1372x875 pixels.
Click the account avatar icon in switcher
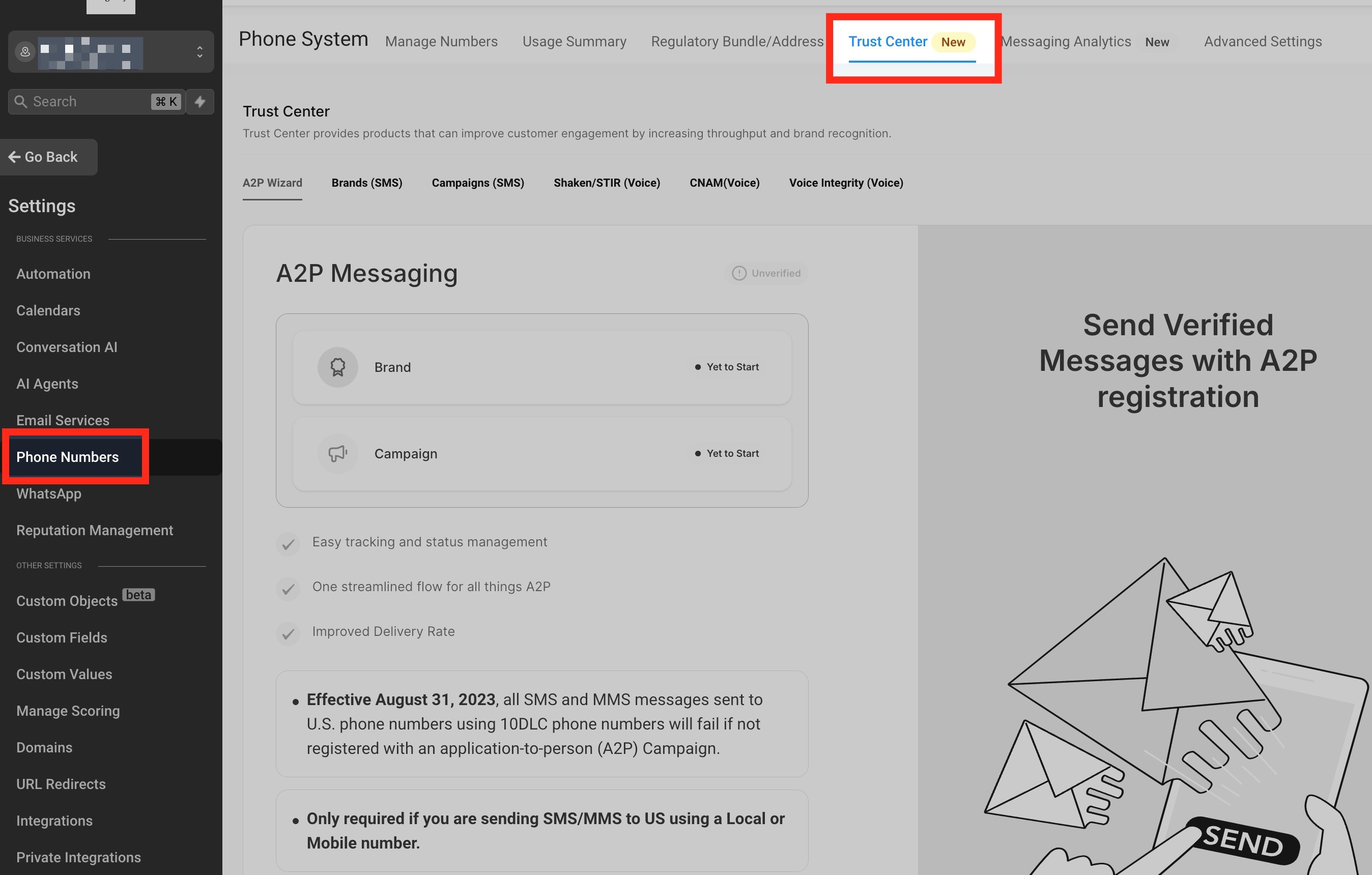tap(25, 52)
